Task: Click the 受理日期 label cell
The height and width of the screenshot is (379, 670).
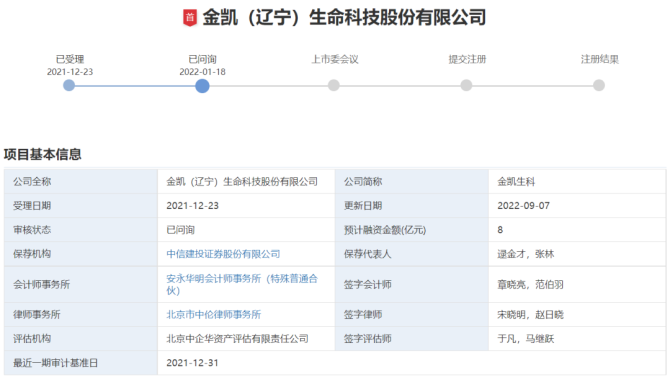Action: pyautogui.click(x=81, y=206)
